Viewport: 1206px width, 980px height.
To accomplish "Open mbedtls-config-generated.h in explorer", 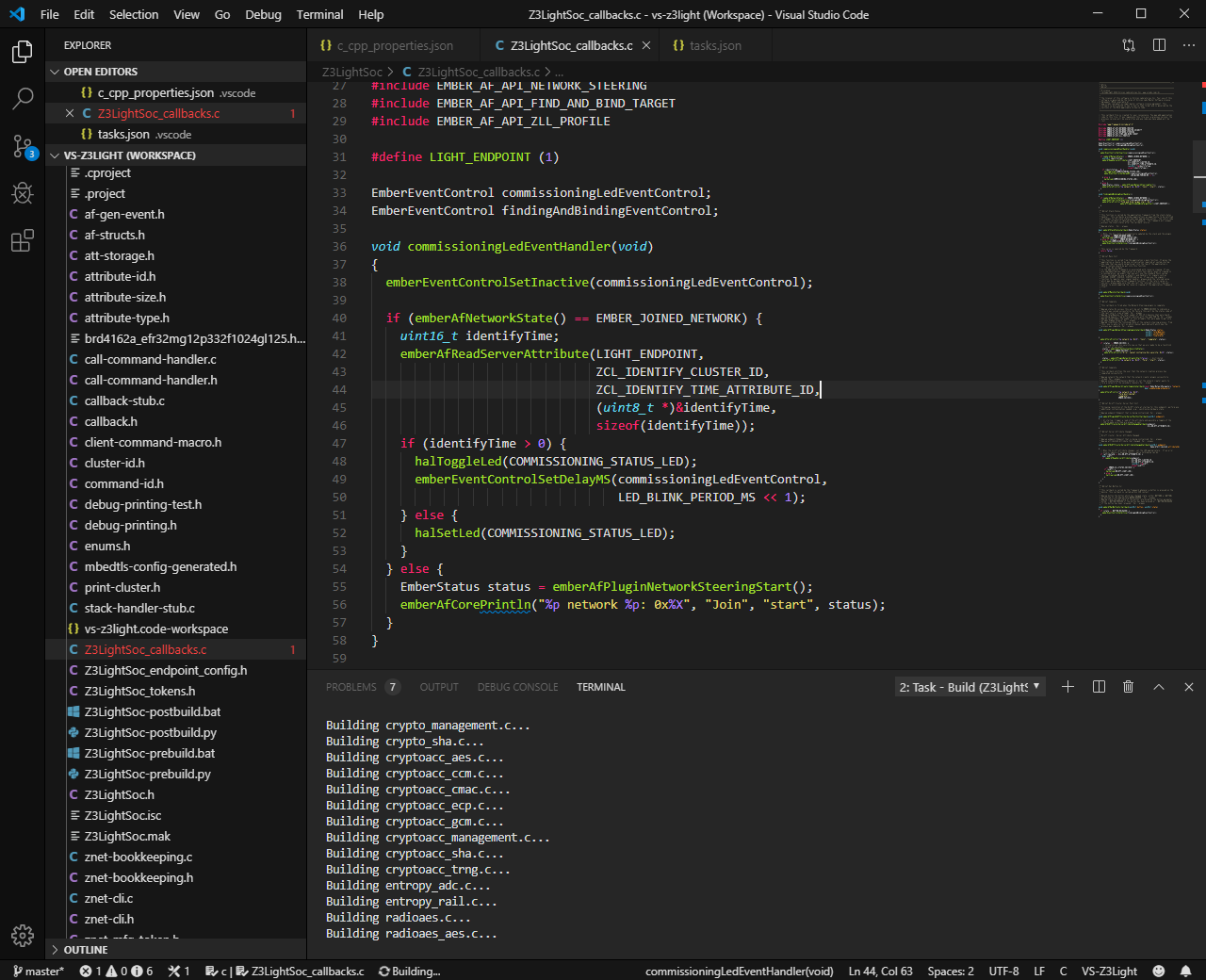I will pos(175,566).
